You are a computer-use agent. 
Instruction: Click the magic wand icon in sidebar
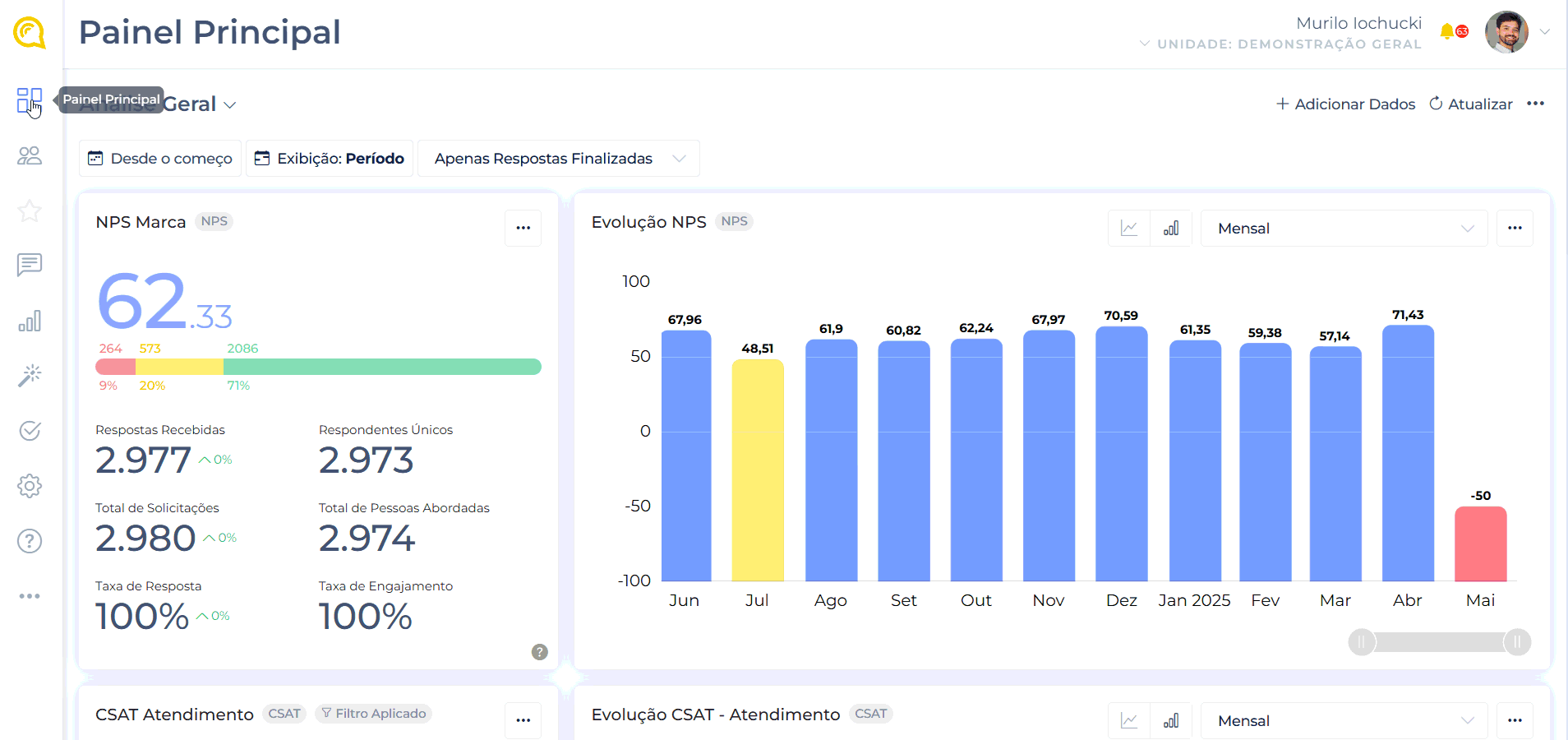[x=30, y=375]
